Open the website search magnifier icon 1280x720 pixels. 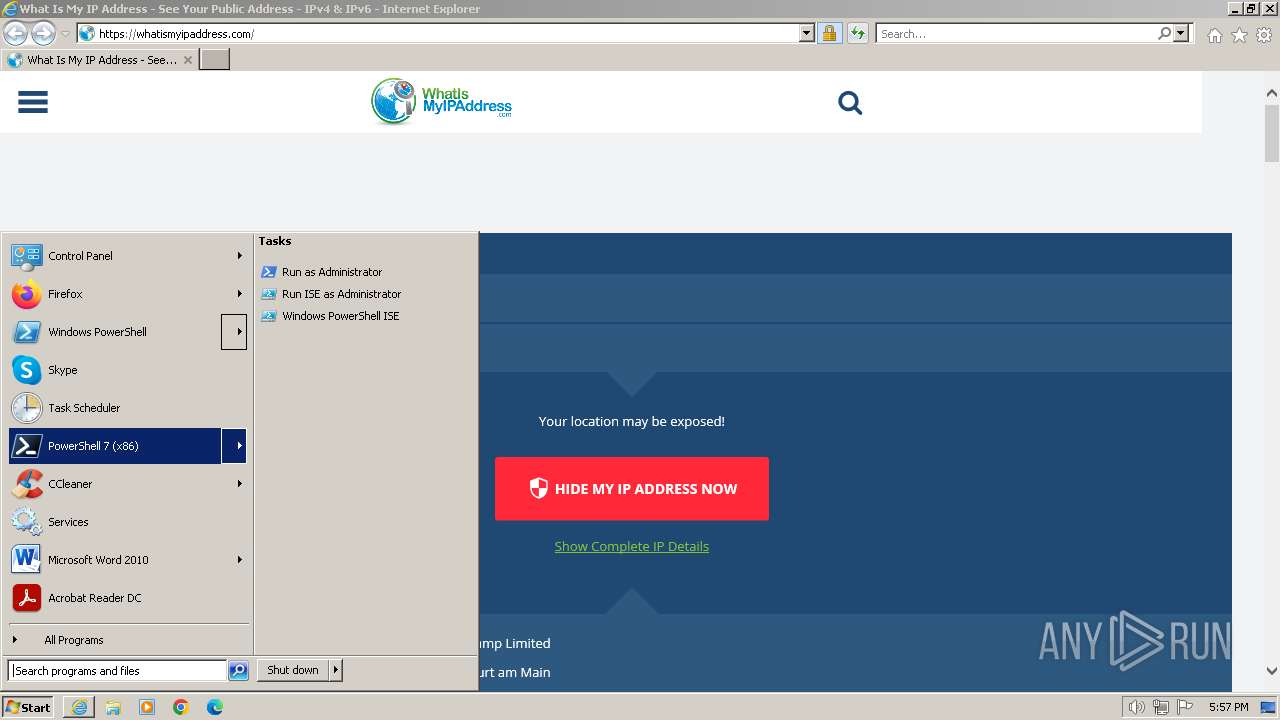[x=850, y=102]
